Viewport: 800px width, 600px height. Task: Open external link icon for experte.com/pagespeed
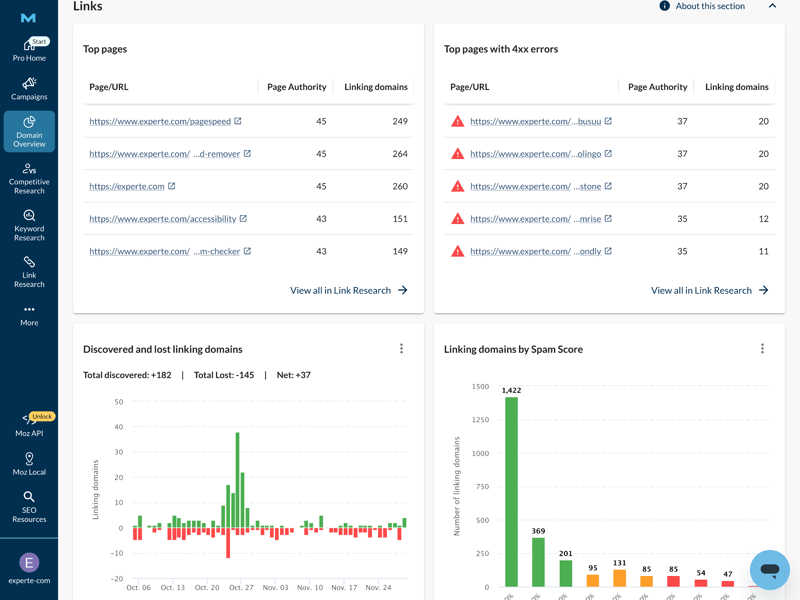pyautogui.click(x=238, y=121)
